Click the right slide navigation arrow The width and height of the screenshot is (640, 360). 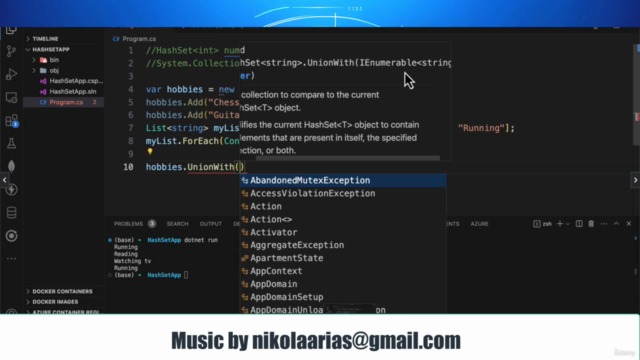(x=635, y=180)
